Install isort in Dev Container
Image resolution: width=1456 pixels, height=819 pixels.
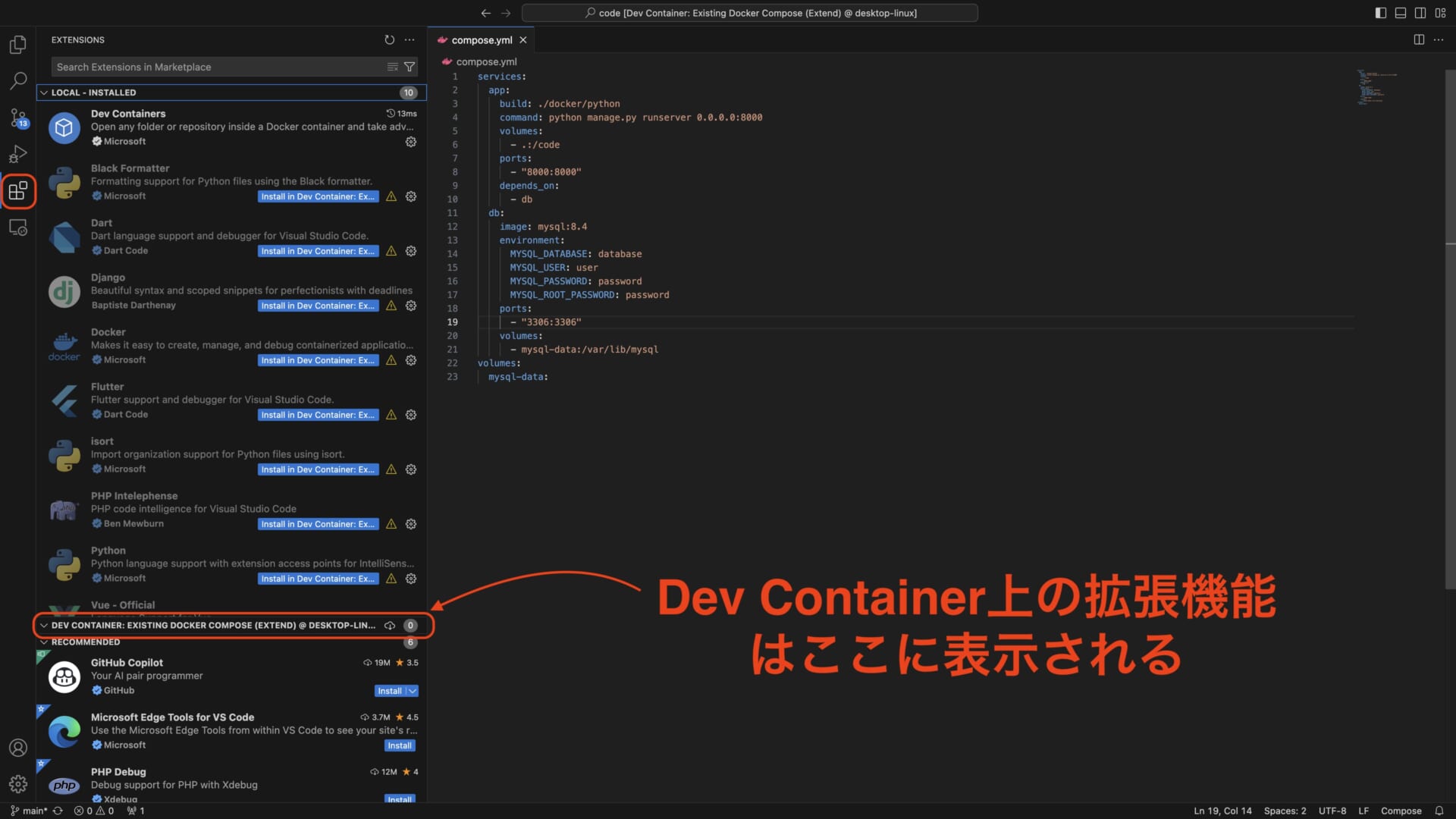point(318,469)
